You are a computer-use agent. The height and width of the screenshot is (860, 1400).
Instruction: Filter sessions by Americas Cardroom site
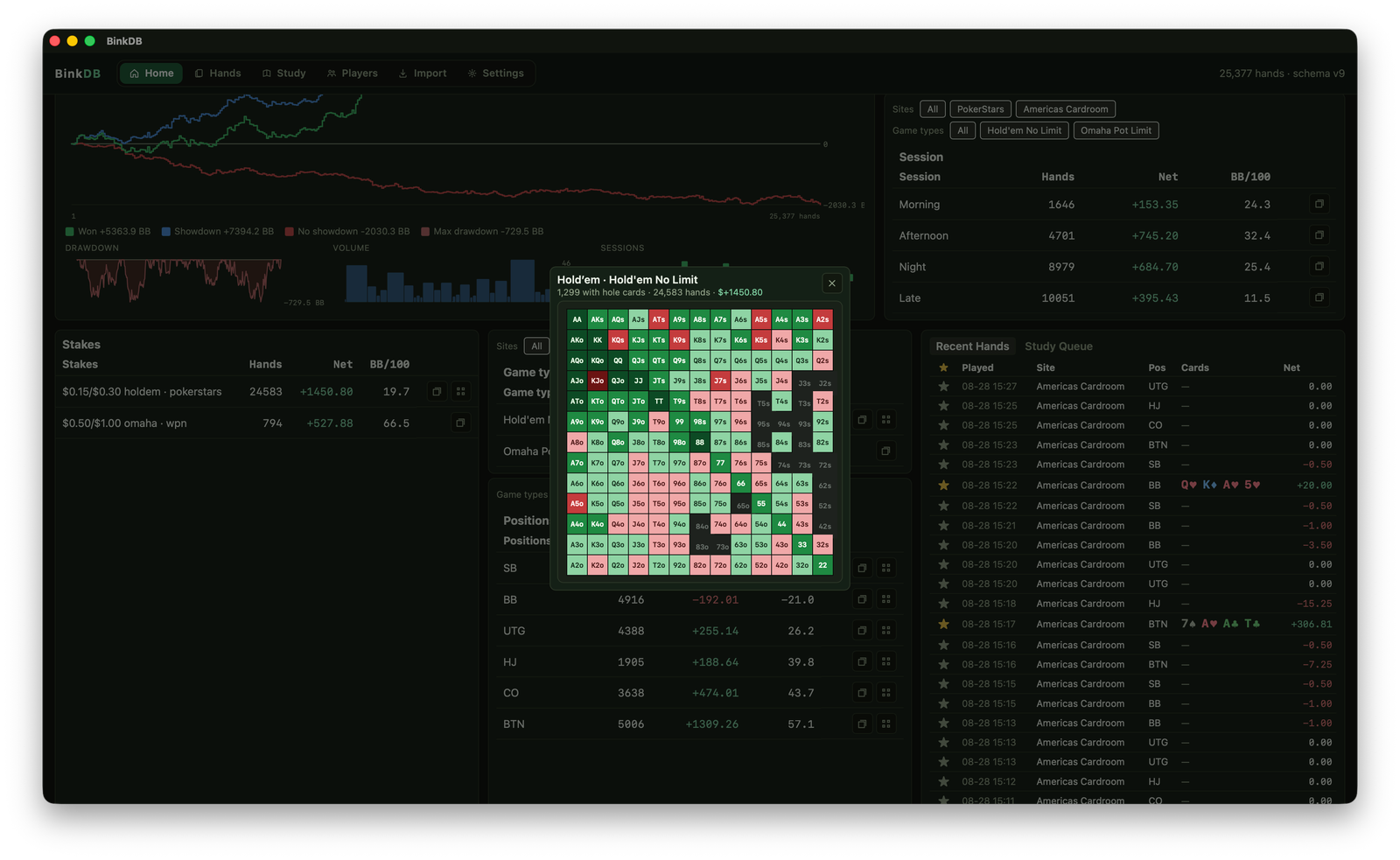pos(1066,109)
